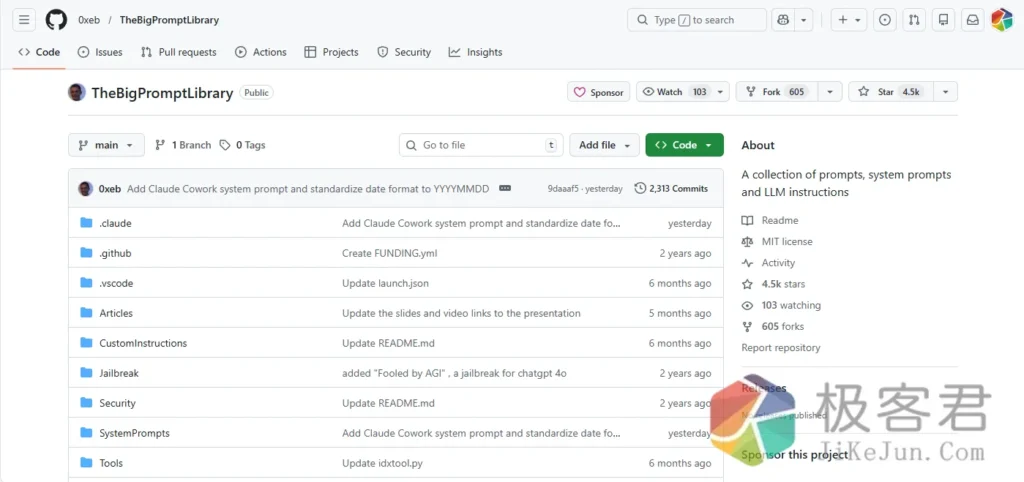1024x482 pixels.
Task: Expand the star lists dropdown arrow
Action: [x=945, y=92]
